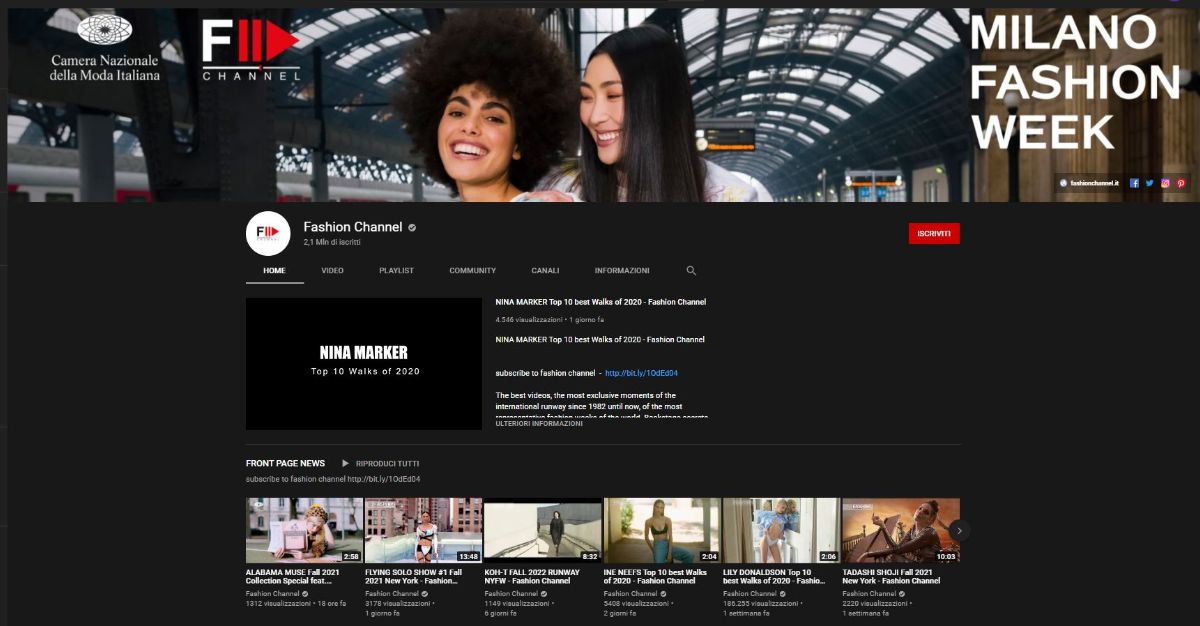Image resolution: width=1200 pixels, height=626 pixels.
Task: Click the TADASHI SHOJI Fall 2021 video title
Action: click(x=891, y=577)
